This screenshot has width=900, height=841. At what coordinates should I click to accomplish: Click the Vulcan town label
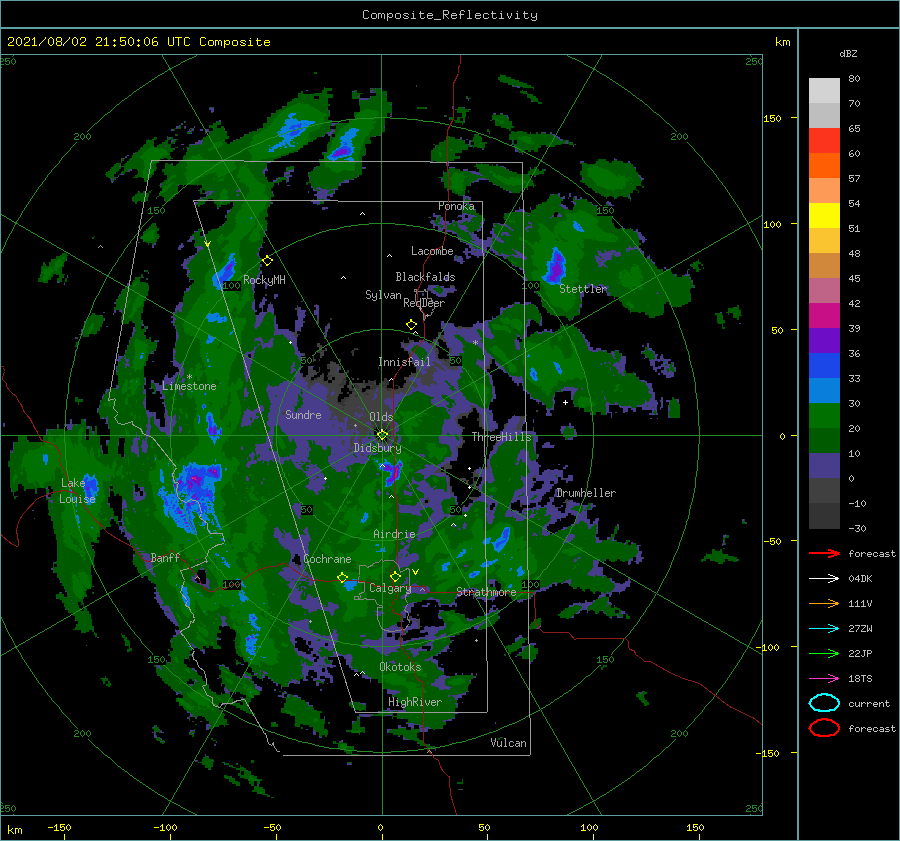click(x=509, y=743)
